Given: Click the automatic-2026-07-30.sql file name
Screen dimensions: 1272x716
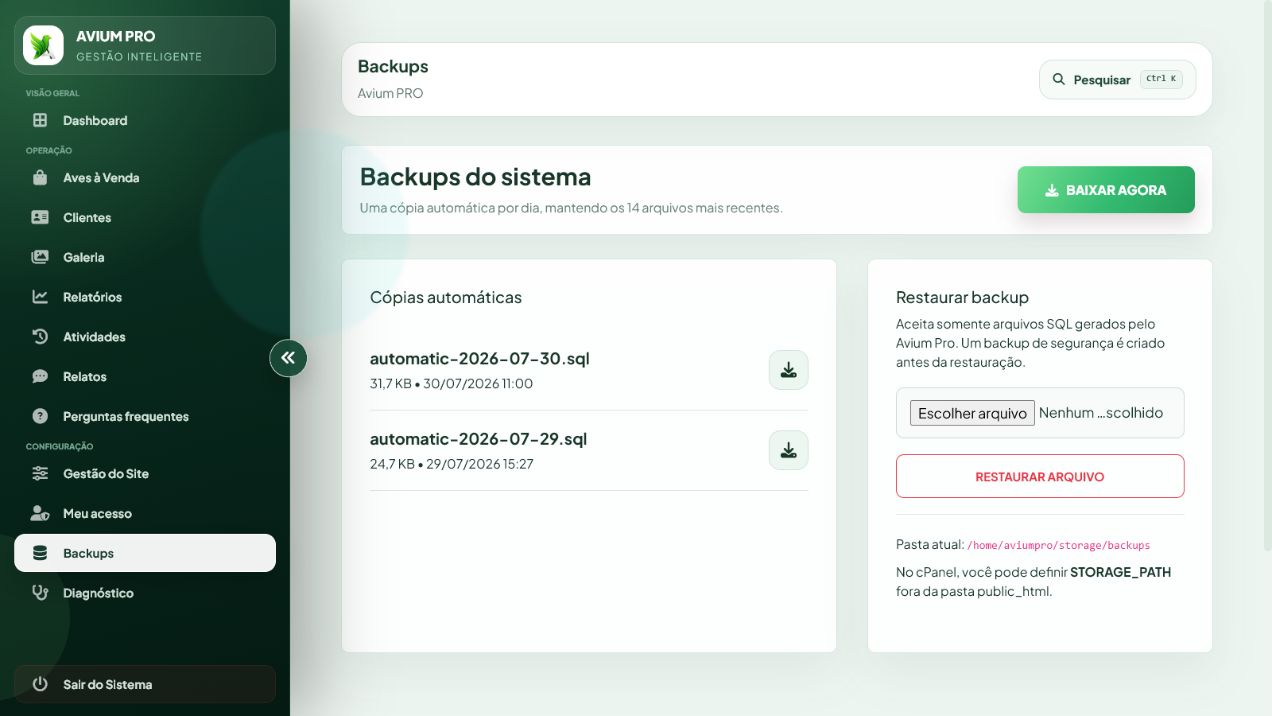Looking at the screenshot, I should [x=480, y=358].
